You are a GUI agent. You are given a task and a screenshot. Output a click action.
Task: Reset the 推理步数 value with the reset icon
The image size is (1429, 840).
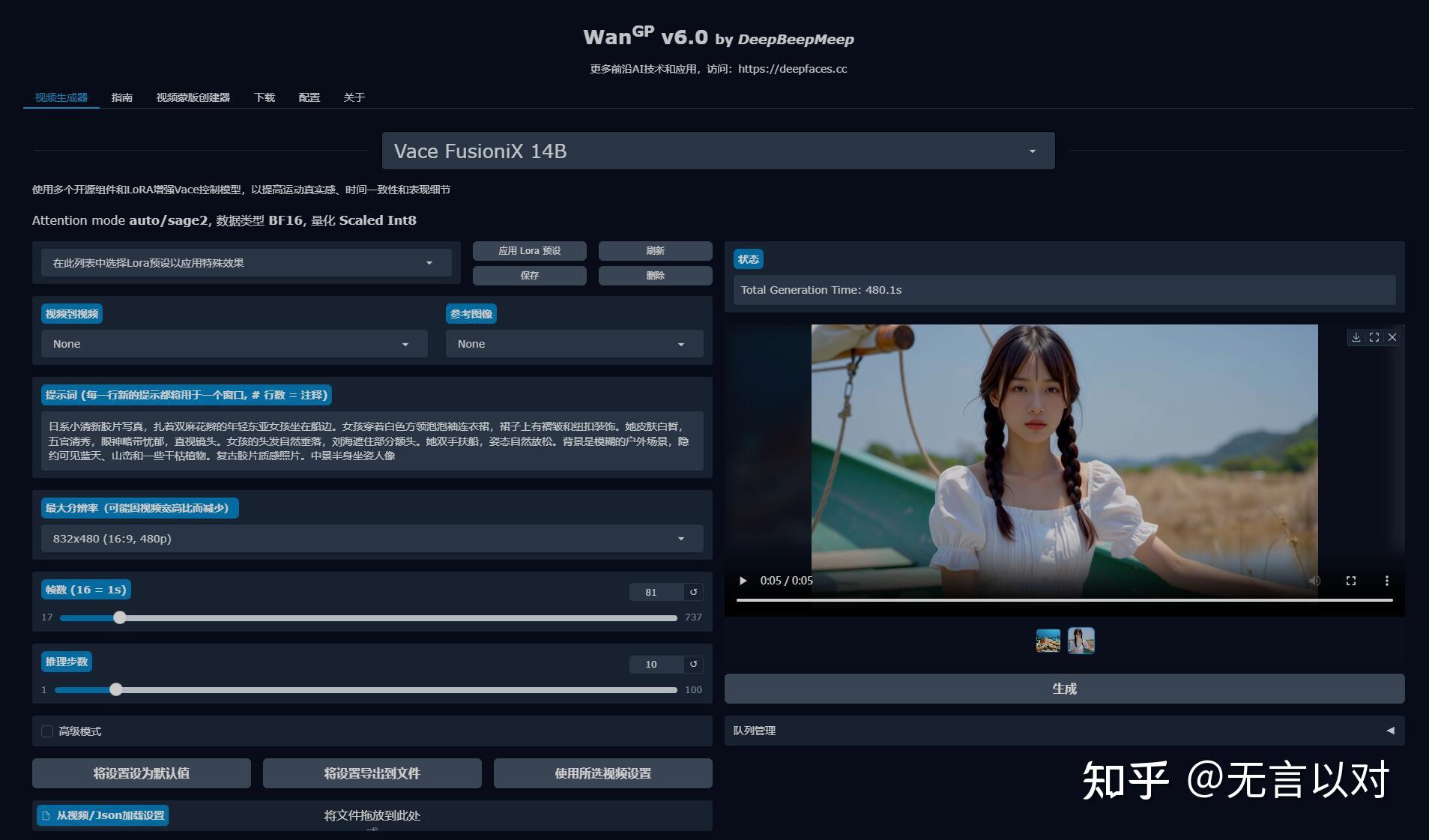tap(694, 664)
